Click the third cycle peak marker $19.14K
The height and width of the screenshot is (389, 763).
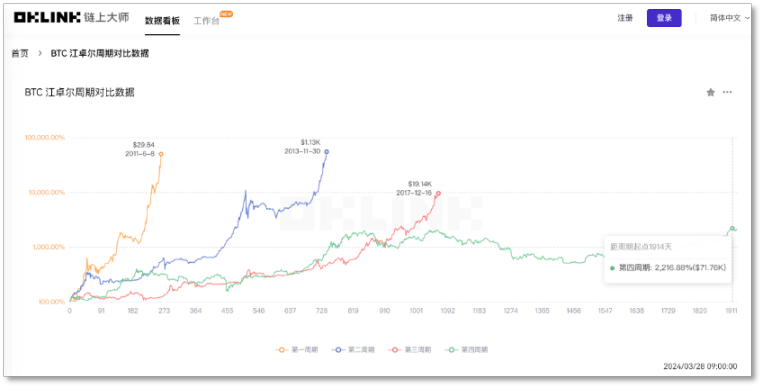pos(438,193)
